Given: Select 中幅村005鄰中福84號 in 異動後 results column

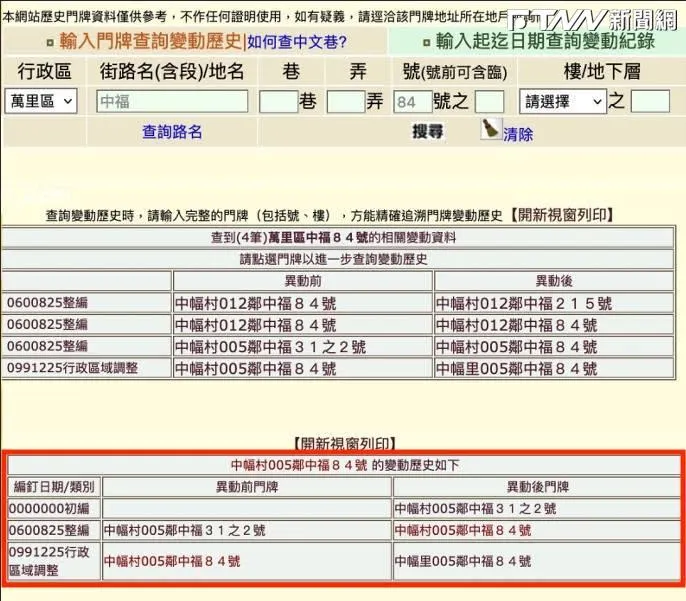Looking at the screenshot, I should (x=516, y=347).
